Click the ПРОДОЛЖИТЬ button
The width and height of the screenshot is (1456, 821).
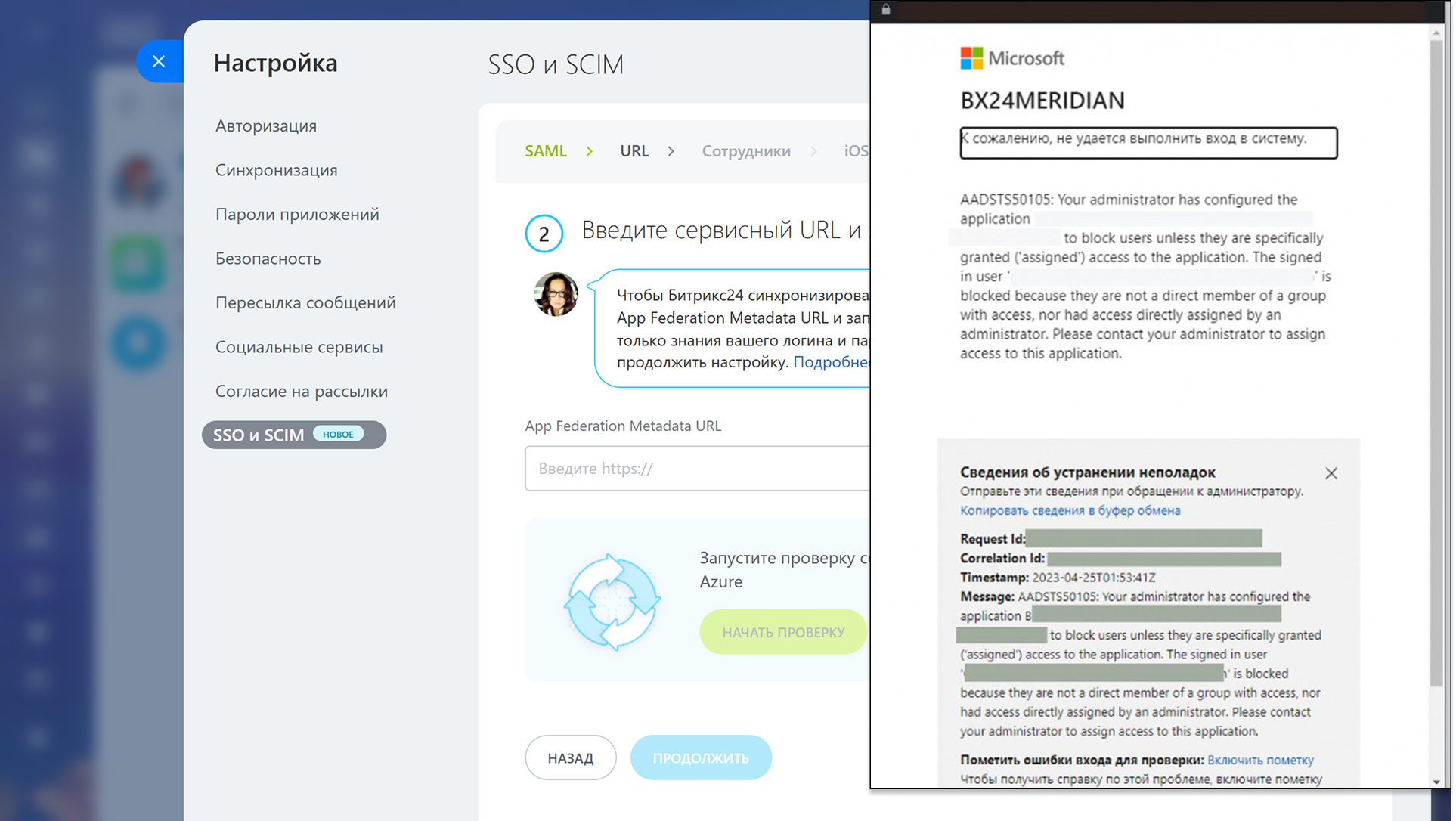tap(701, 757)
